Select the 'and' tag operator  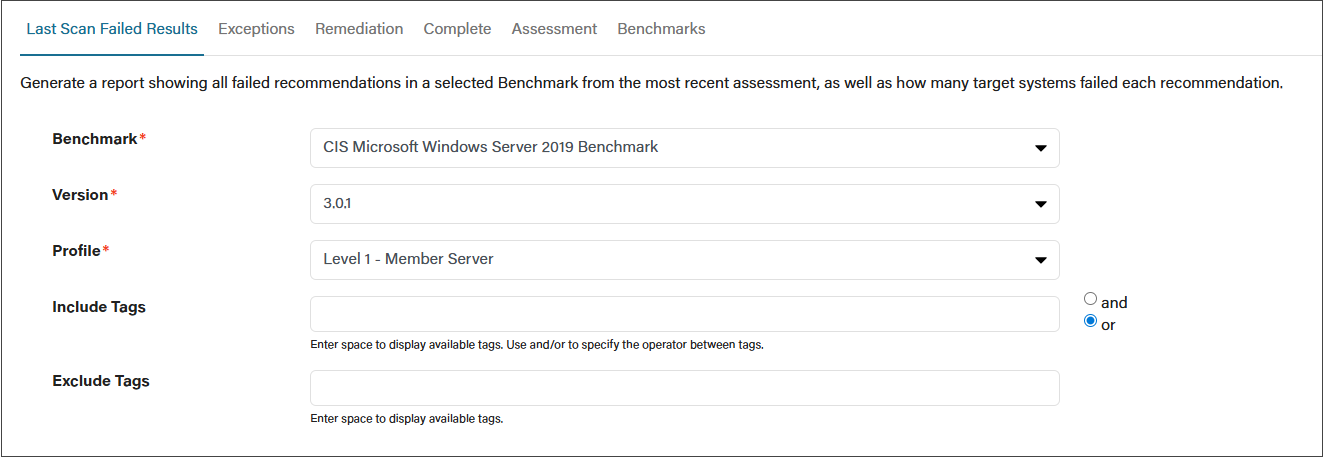pos(1090,299)
